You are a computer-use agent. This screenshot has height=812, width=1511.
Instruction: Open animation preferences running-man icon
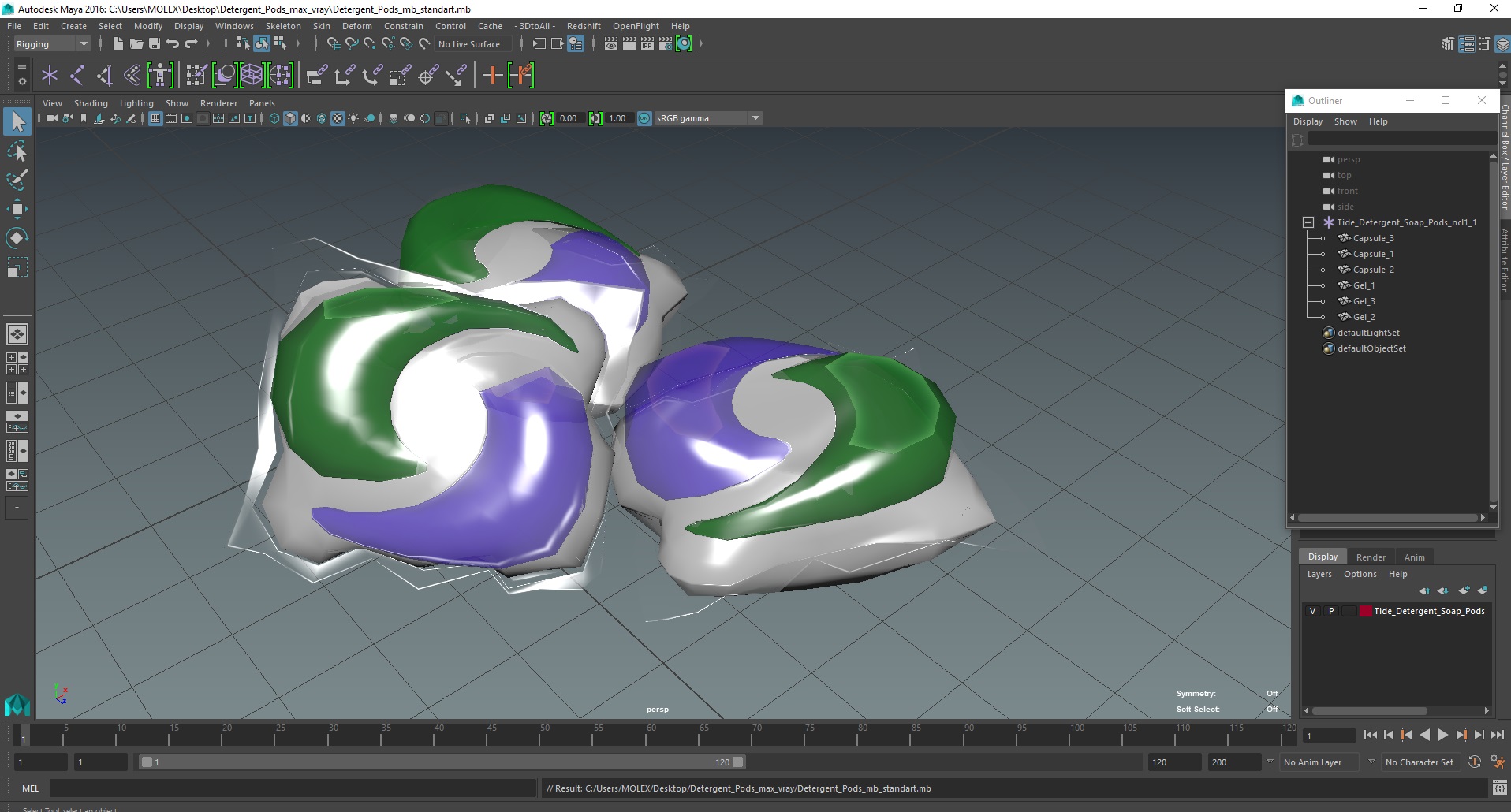(x=1498, y=762)
